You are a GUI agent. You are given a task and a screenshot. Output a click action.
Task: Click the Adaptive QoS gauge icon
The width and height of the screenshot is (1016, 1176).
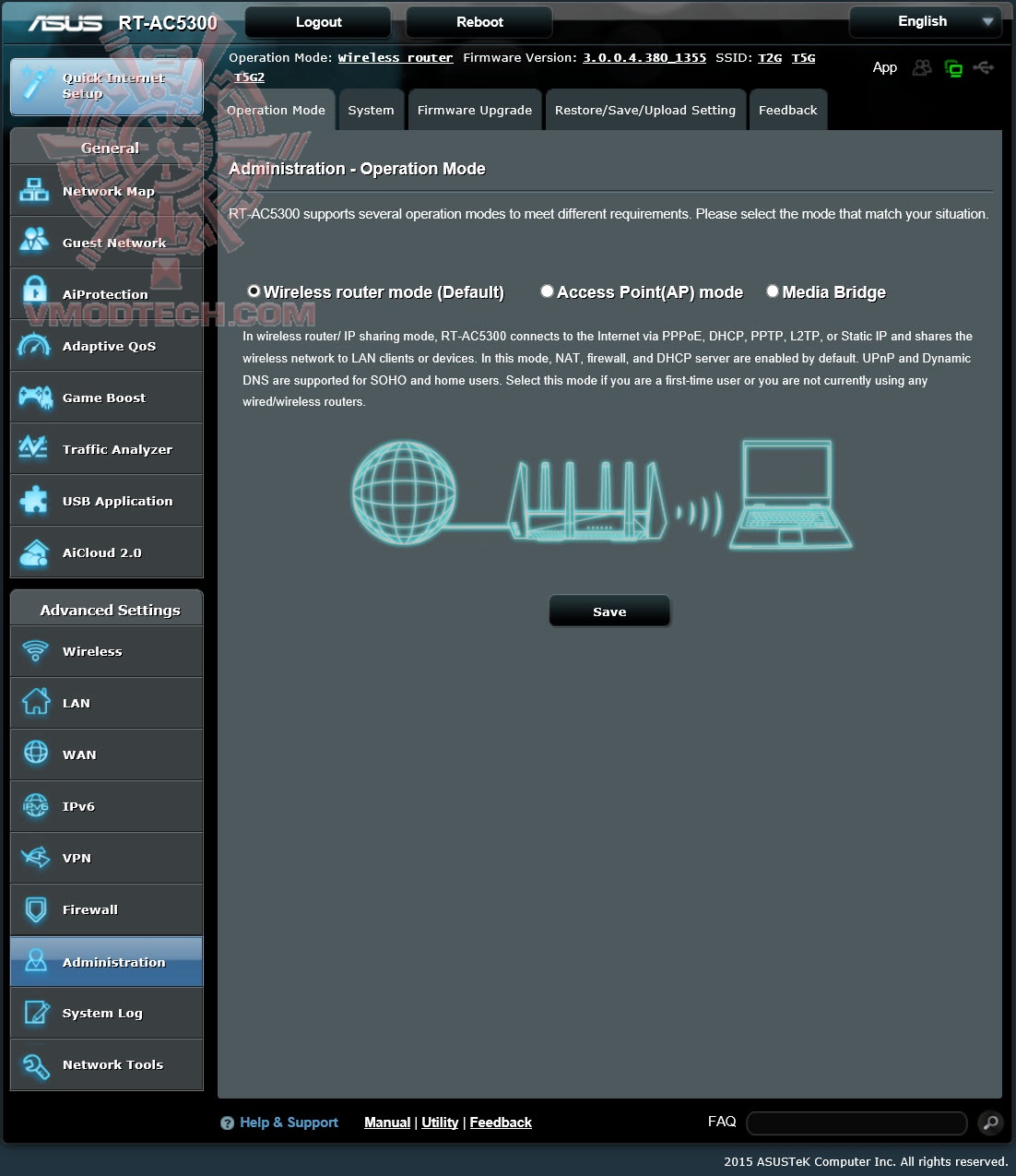click(x=34, y=345)
